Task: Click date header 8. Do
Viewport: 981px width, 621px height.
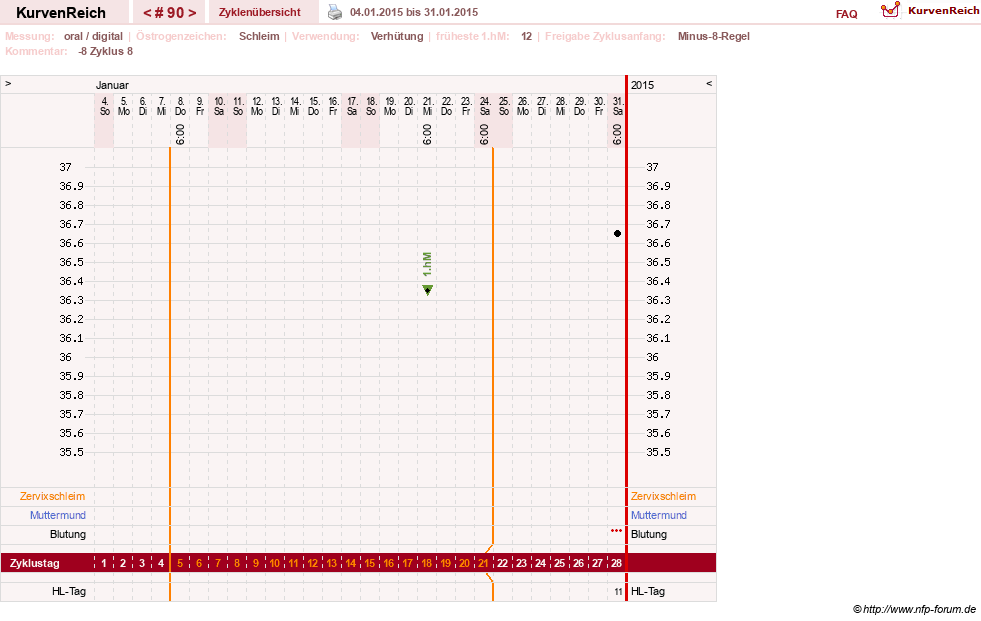Action: coord(180,106)
